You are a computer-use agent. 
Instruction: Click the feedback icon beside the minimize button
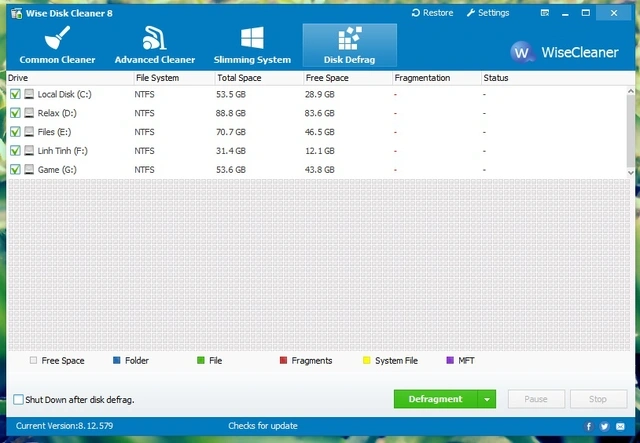pos(544,13)
